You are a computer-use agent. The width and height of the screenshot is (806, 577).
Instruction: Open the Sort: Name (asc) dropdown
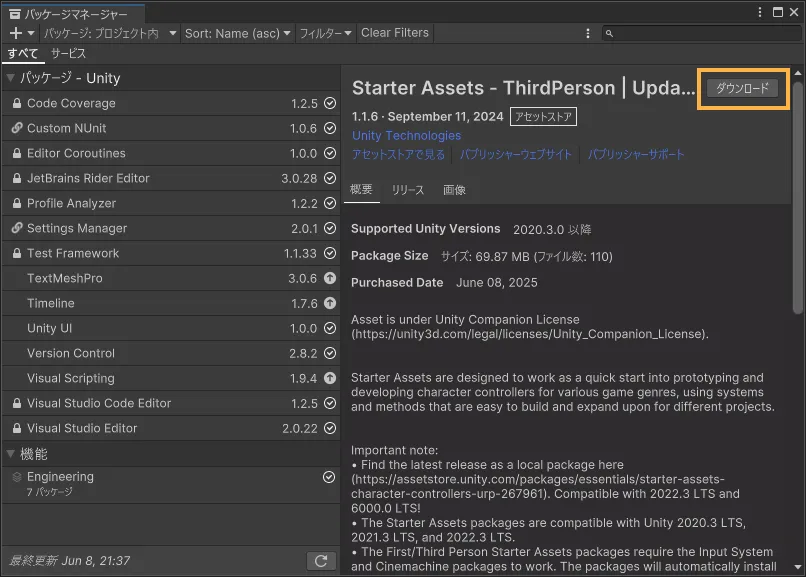click(237, 33)
